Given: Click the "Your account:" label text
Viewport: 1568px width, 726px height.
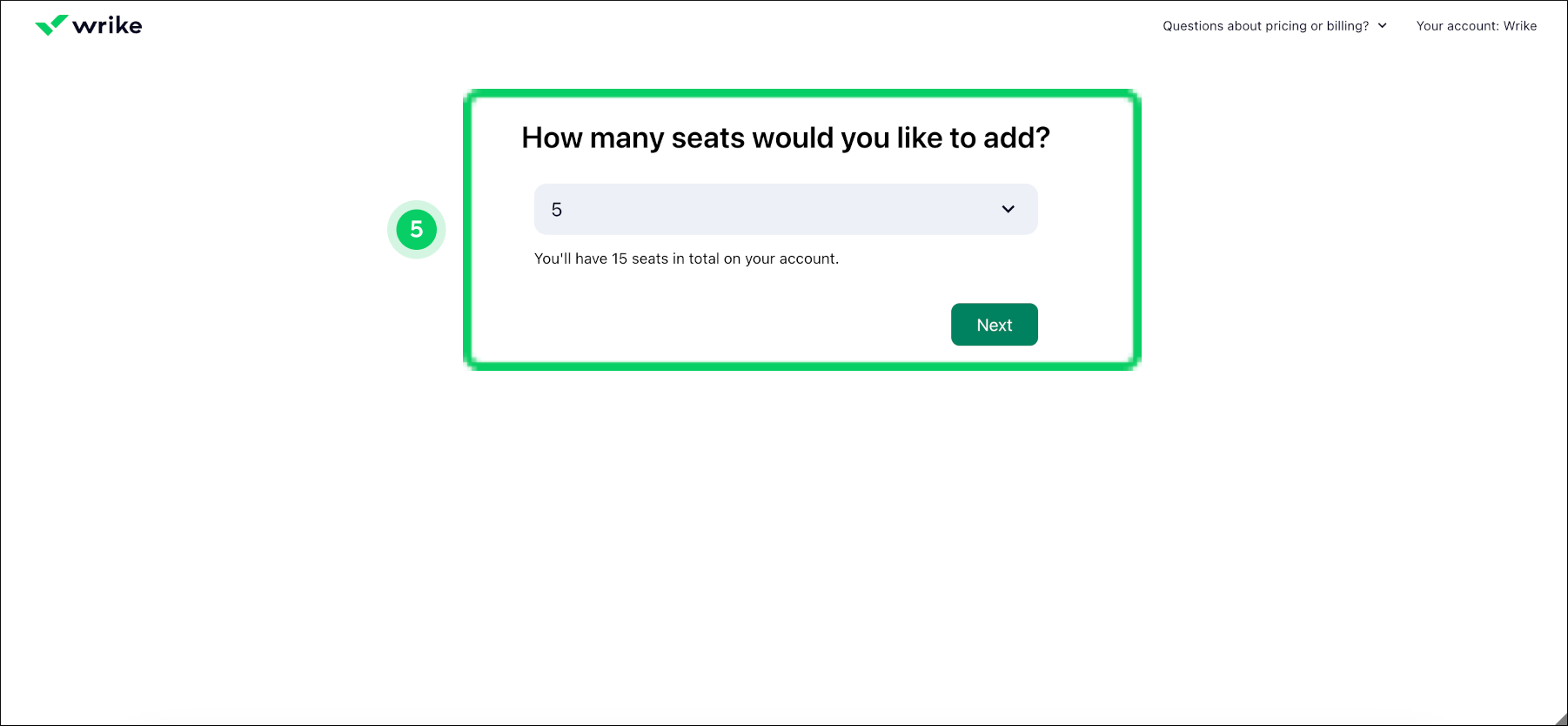Looking at the screenshot, I should click(1457, 26).
